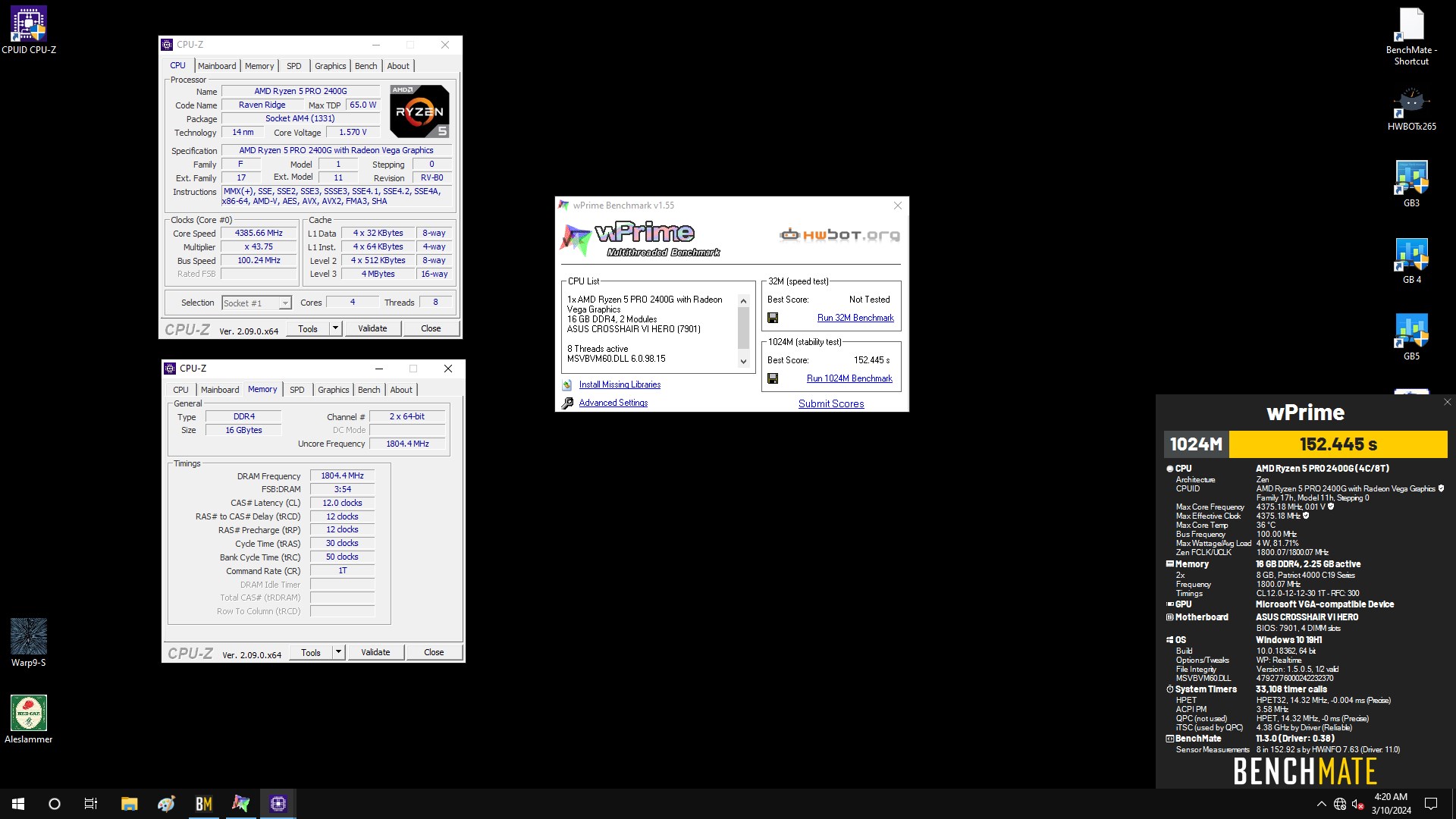Run the 1024M Benchmark link
Screen dimensions: 1456x819
[849, 378]
